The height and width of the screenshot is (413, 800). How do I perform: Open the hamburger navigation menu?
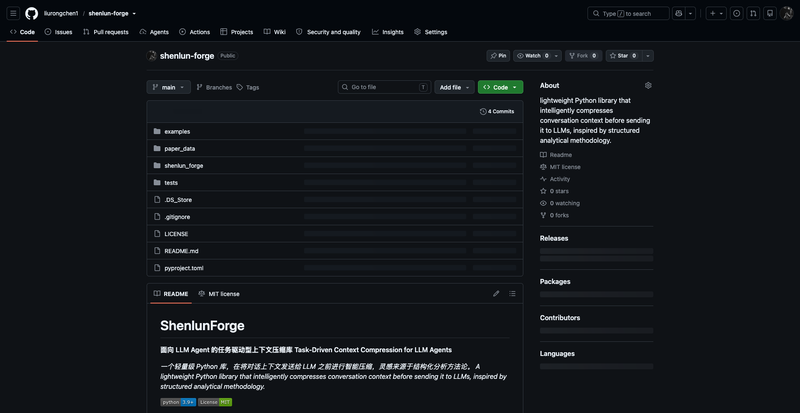point(13,13)
